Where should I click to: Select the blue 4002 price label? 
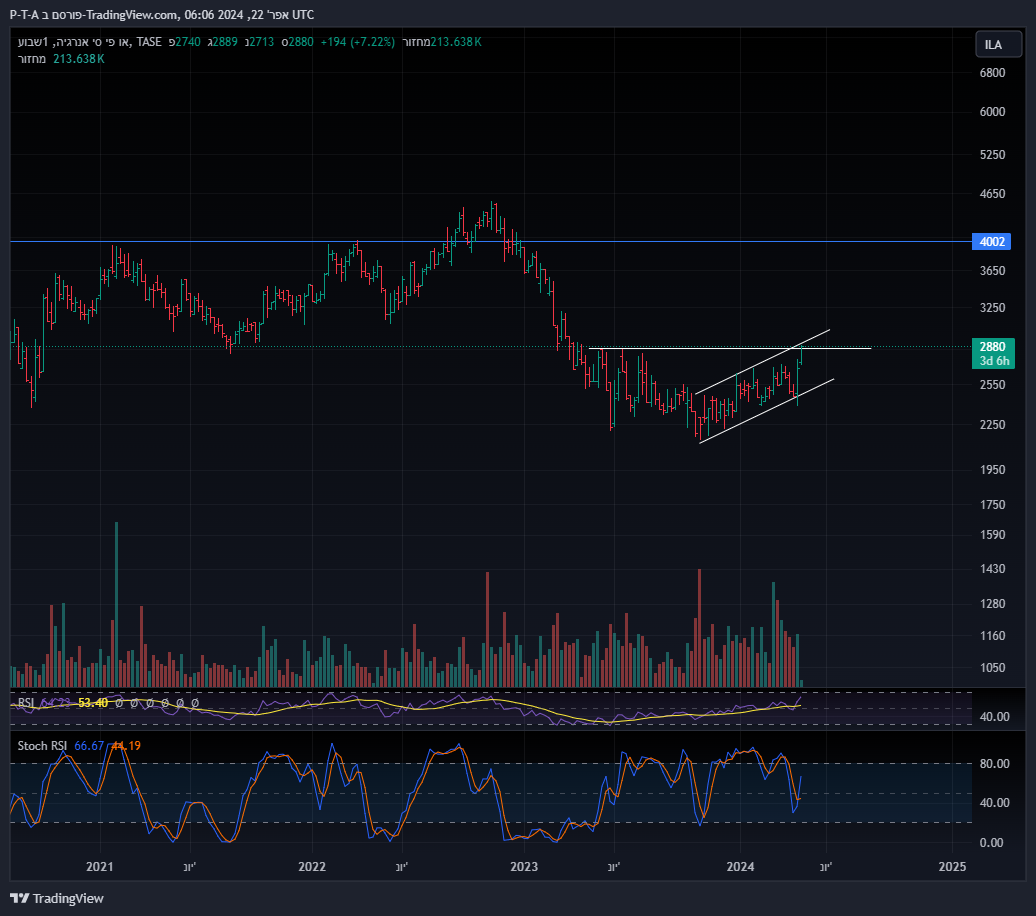pyautogui.click(x=993, y=241)
